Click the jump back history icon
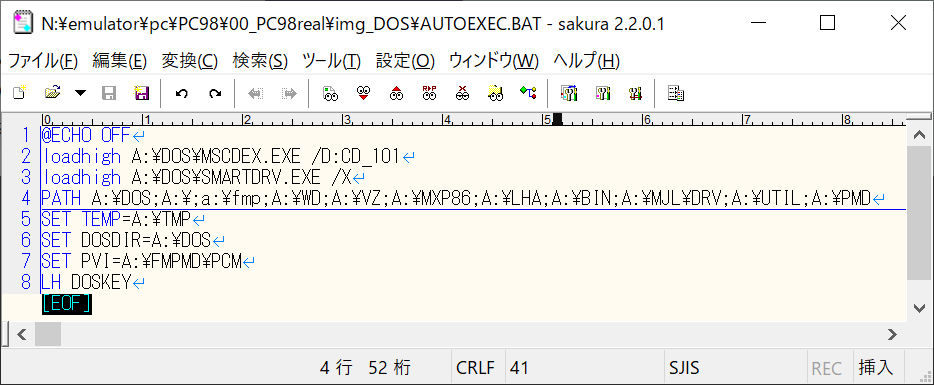The width and height of the screenshot is (934, 385). point(256,93)
